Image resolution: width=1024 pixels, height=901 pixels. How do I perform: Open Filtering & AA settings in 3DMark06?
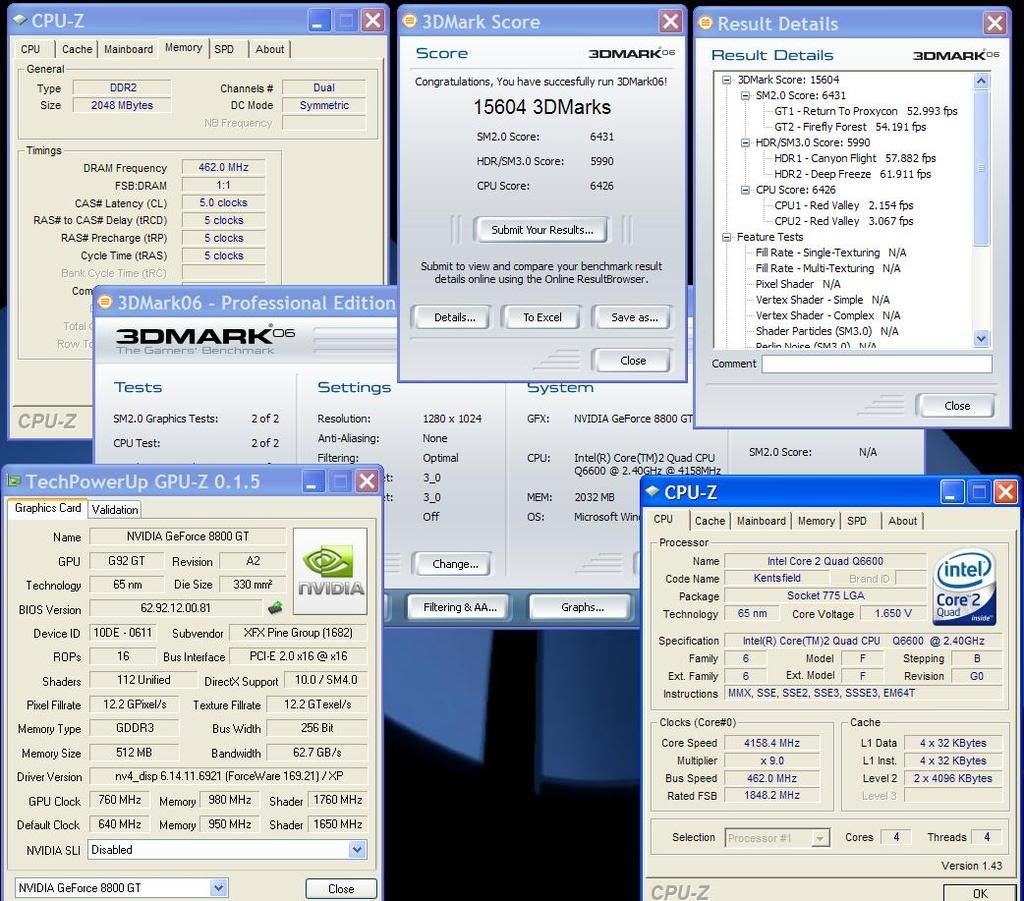pos(460,607)
